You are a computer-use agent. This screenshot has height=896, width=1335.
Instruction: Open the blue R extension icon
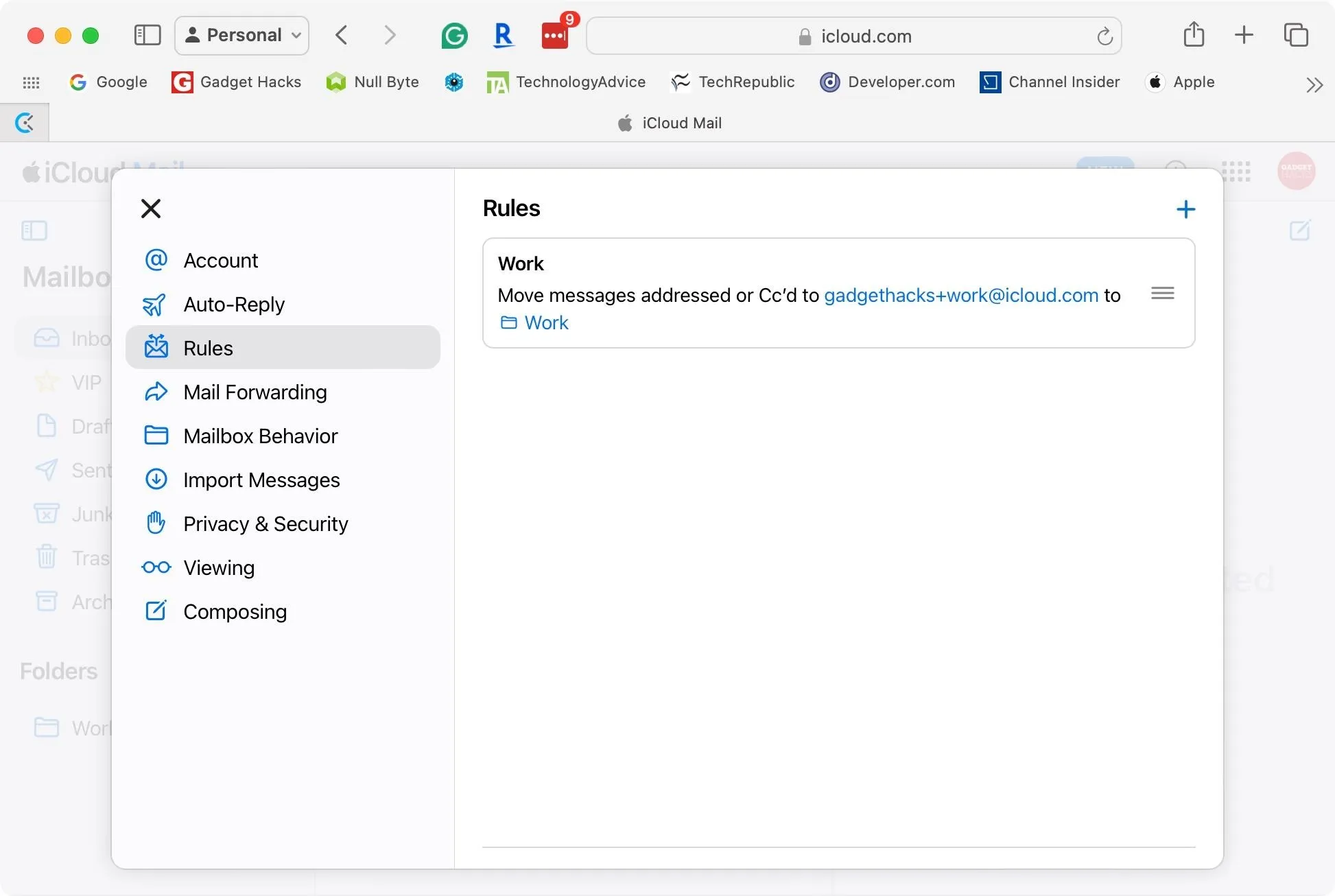(504, 35)
